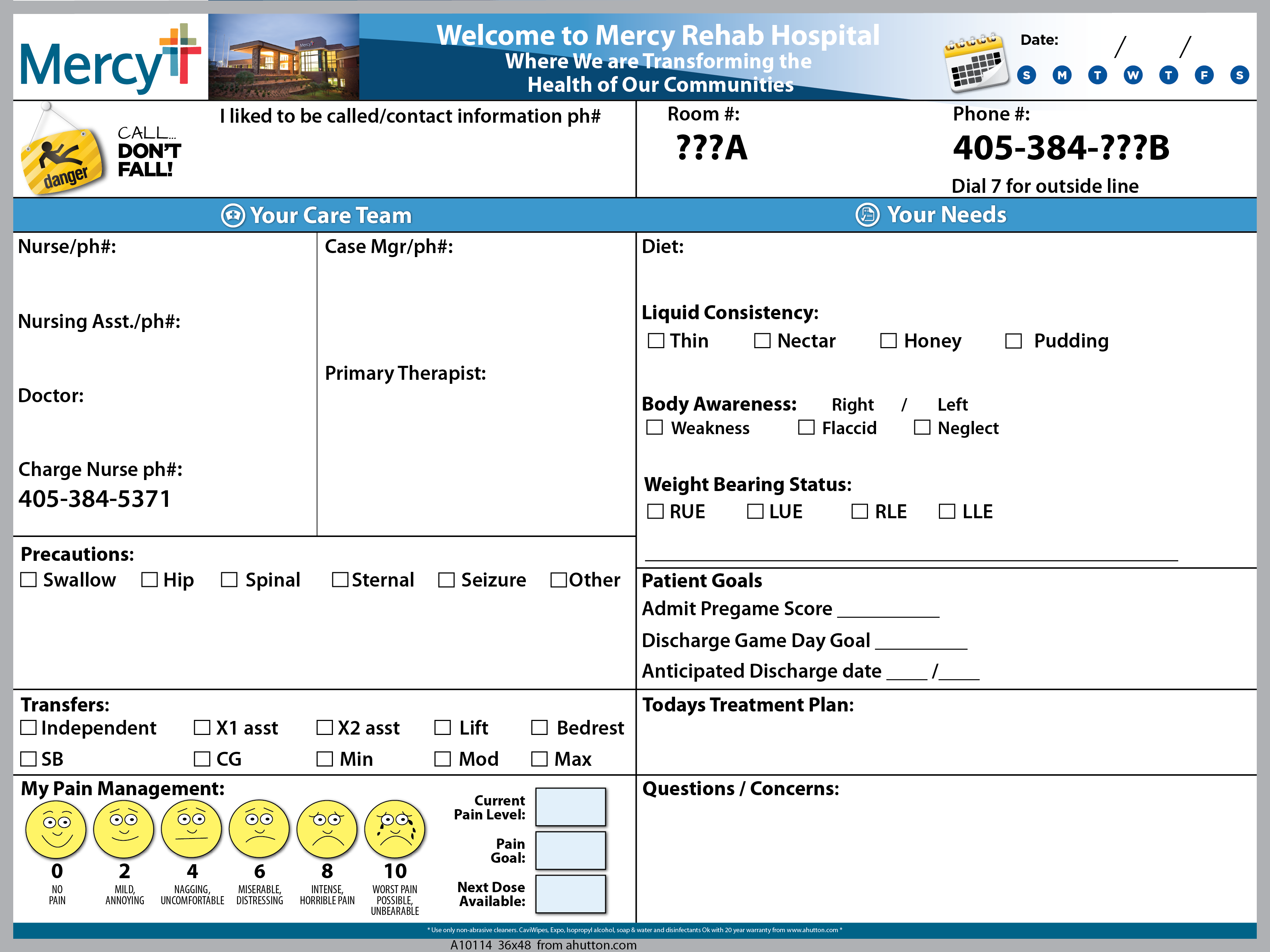Check the Weakness body awareness box

[654, 427]
